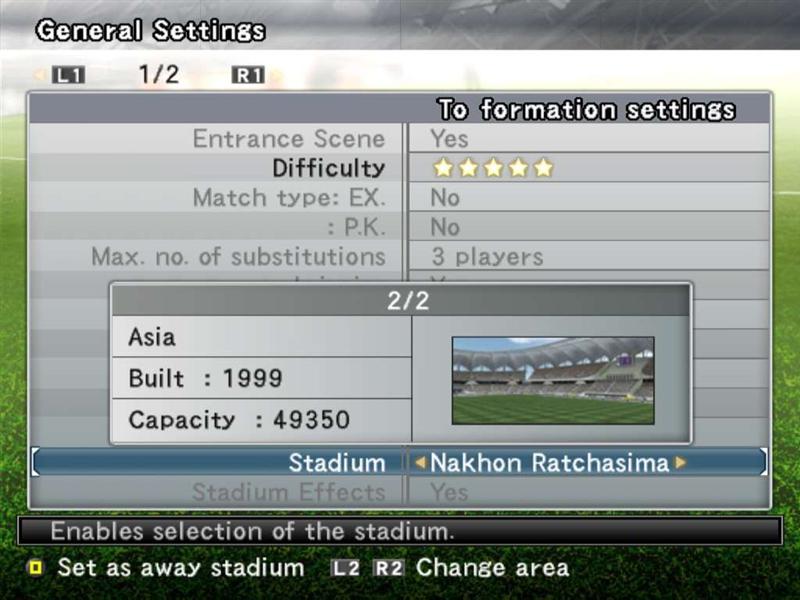Click the stadium preview thumbnail
The height and width of the screenshot is (600, 800).
click(553, 380)
